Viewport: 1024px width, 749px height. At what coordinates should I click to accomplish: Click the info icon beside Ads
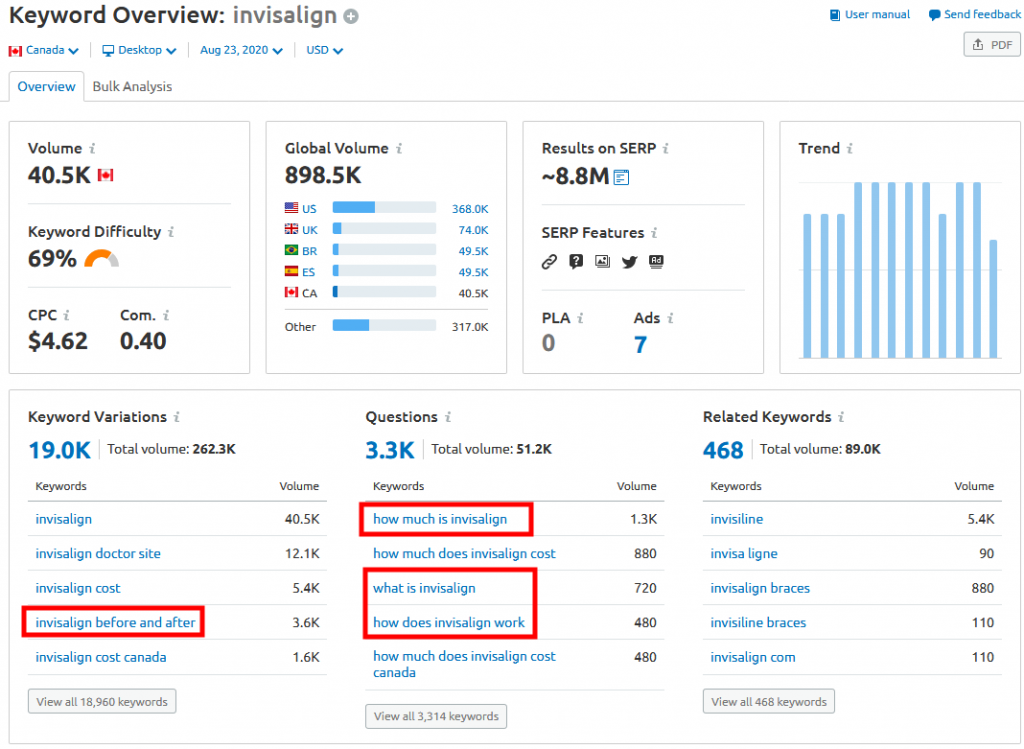tap(670, 319)
